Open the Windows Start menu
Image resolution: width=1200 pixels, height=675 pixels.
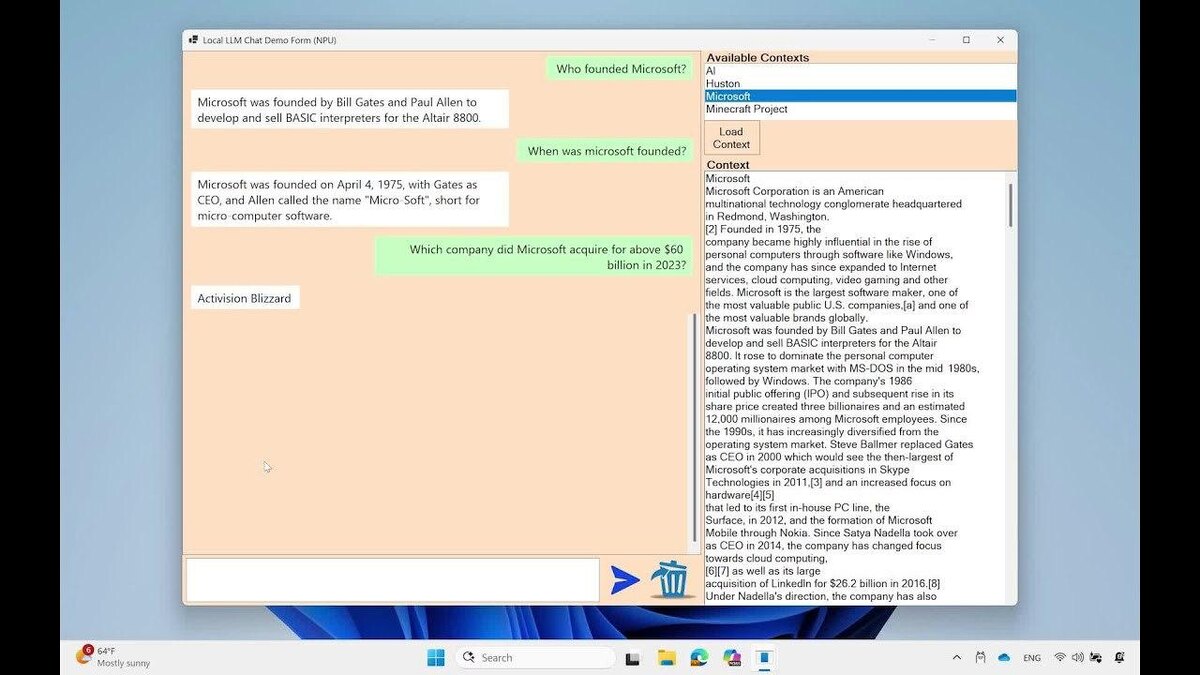436,657
